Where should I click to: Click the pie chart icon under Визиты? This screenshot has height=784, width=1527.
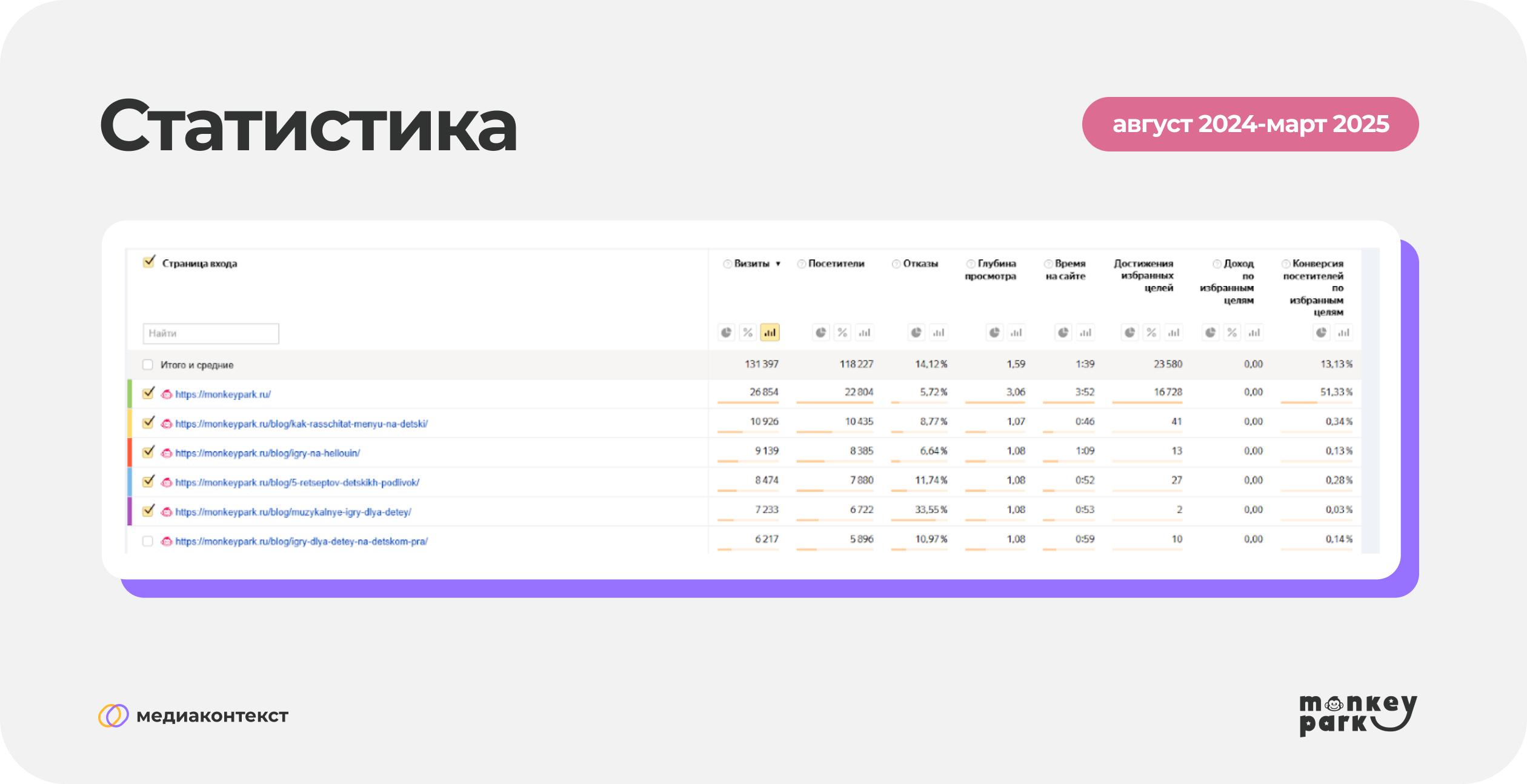726,333
